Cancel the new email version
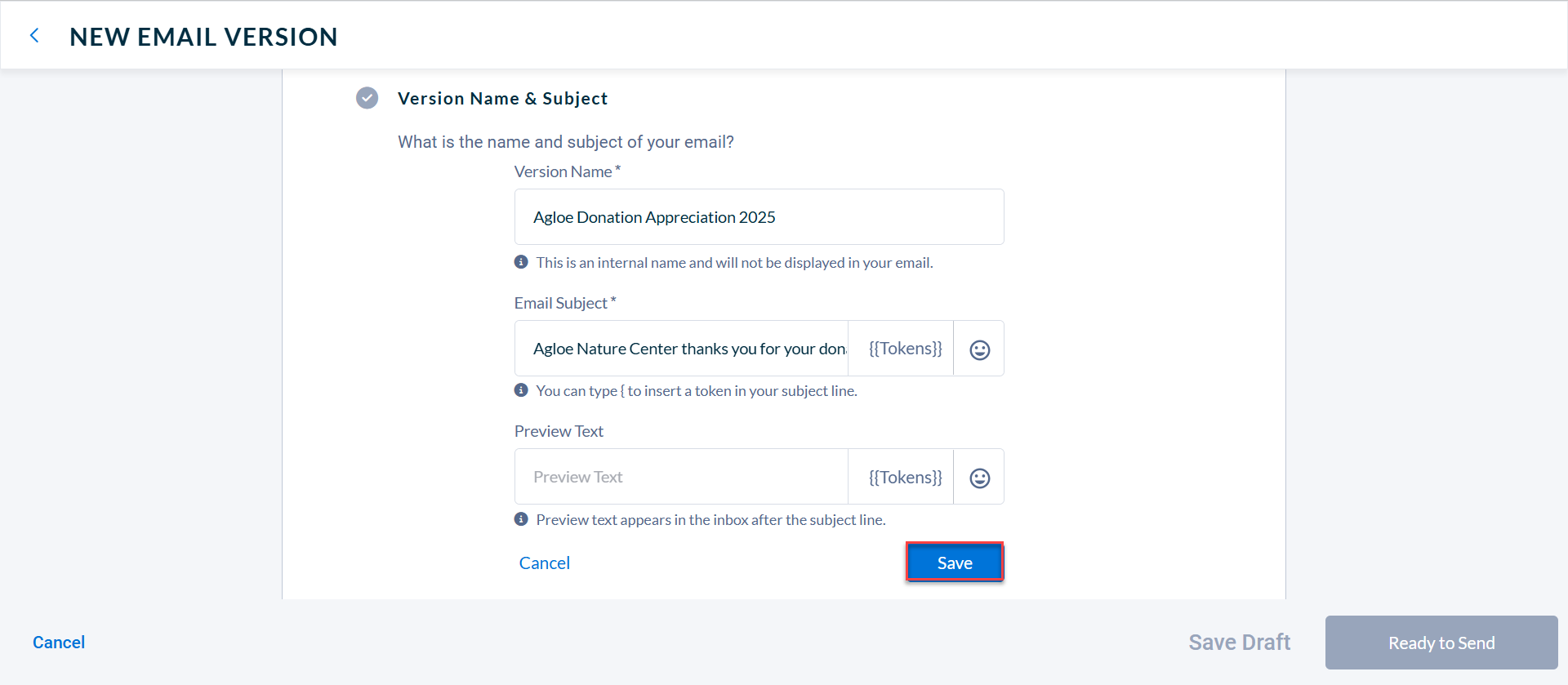1568x685 pixels. click(59, 643)
